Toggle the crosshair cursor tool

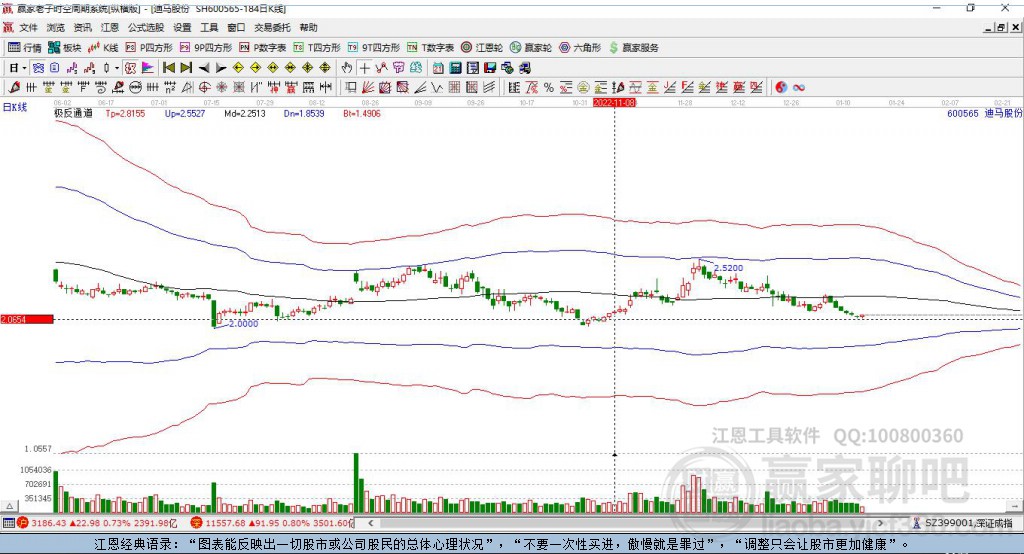[x=365, y=68]
